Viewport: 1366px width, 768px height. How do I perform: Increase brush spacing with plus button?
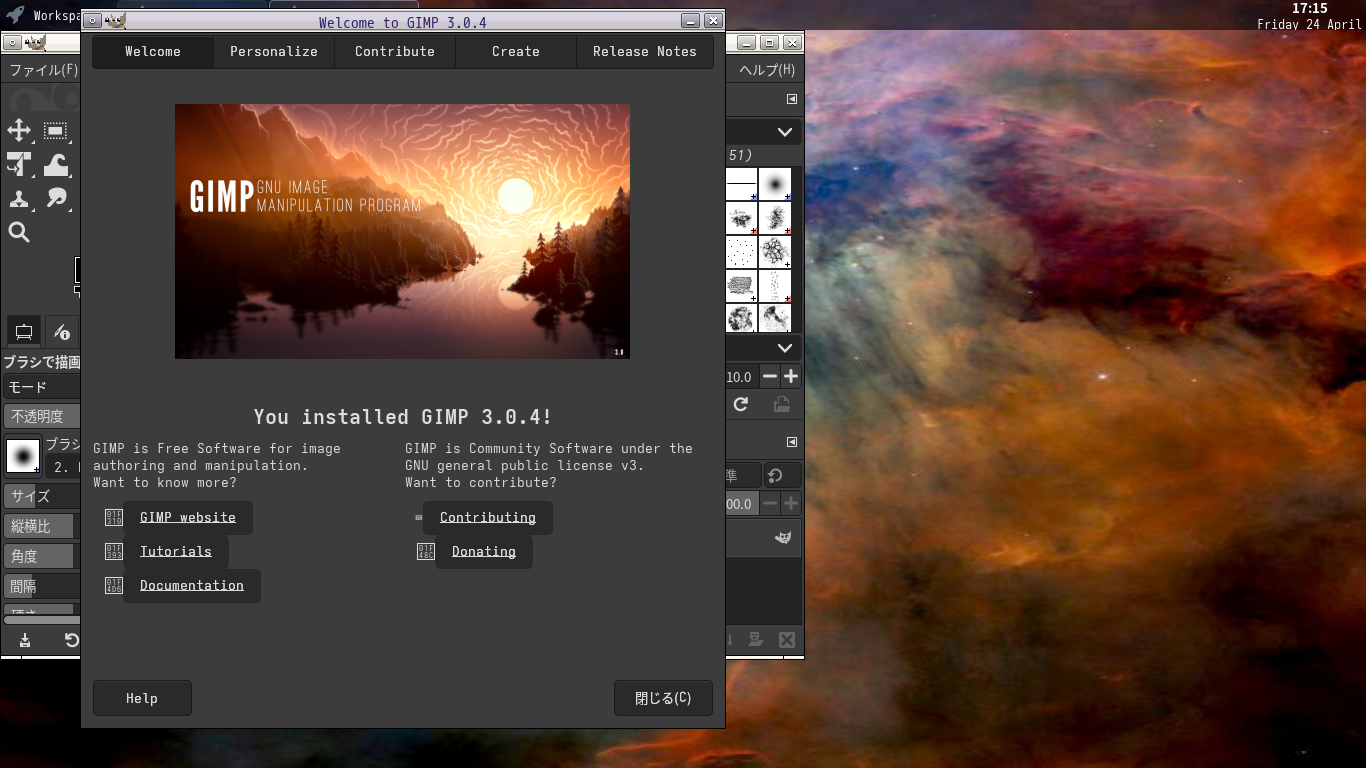pos(791,377)
